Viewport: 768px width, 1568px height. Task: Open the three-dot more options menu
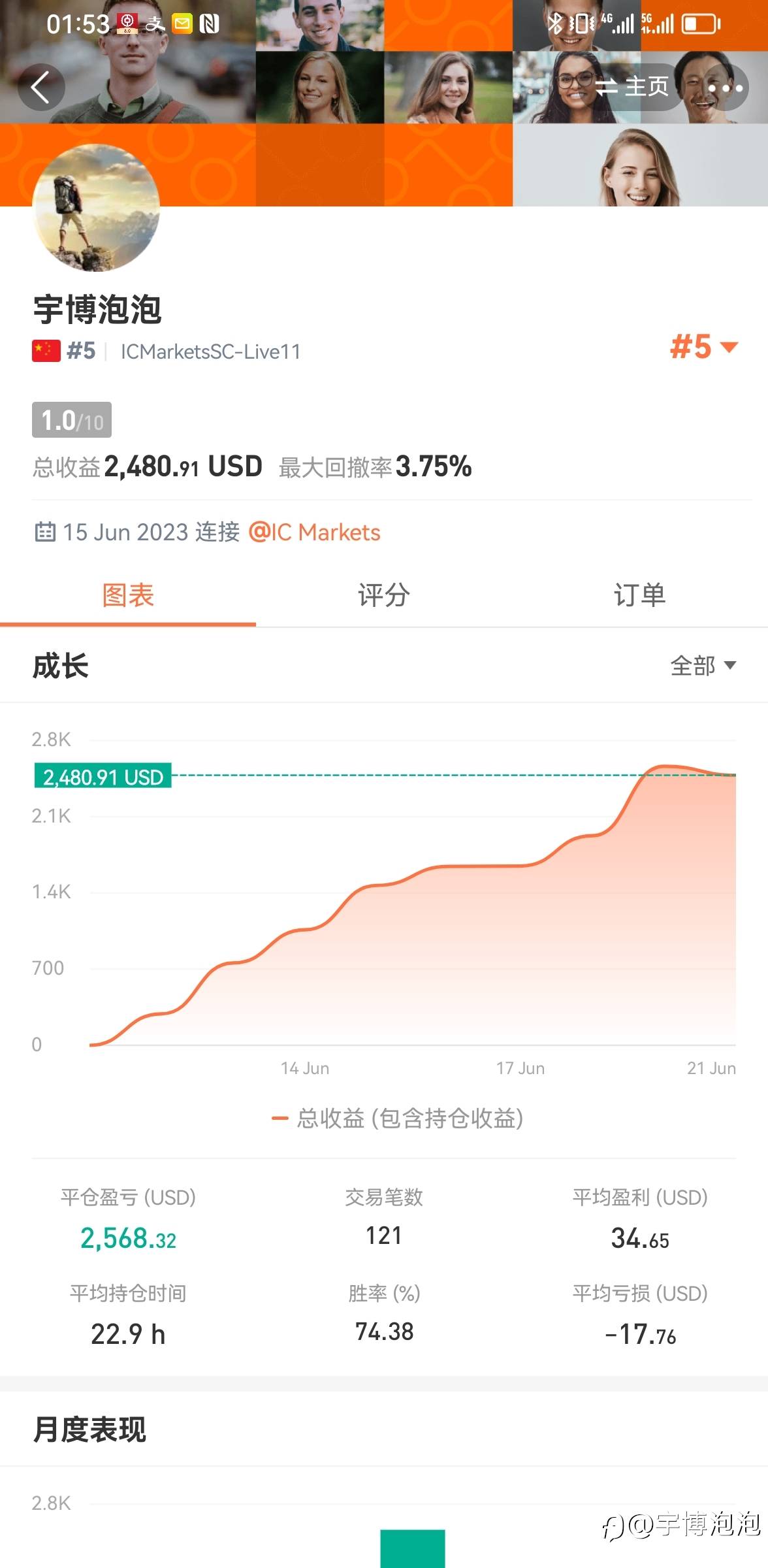point(725,88)
